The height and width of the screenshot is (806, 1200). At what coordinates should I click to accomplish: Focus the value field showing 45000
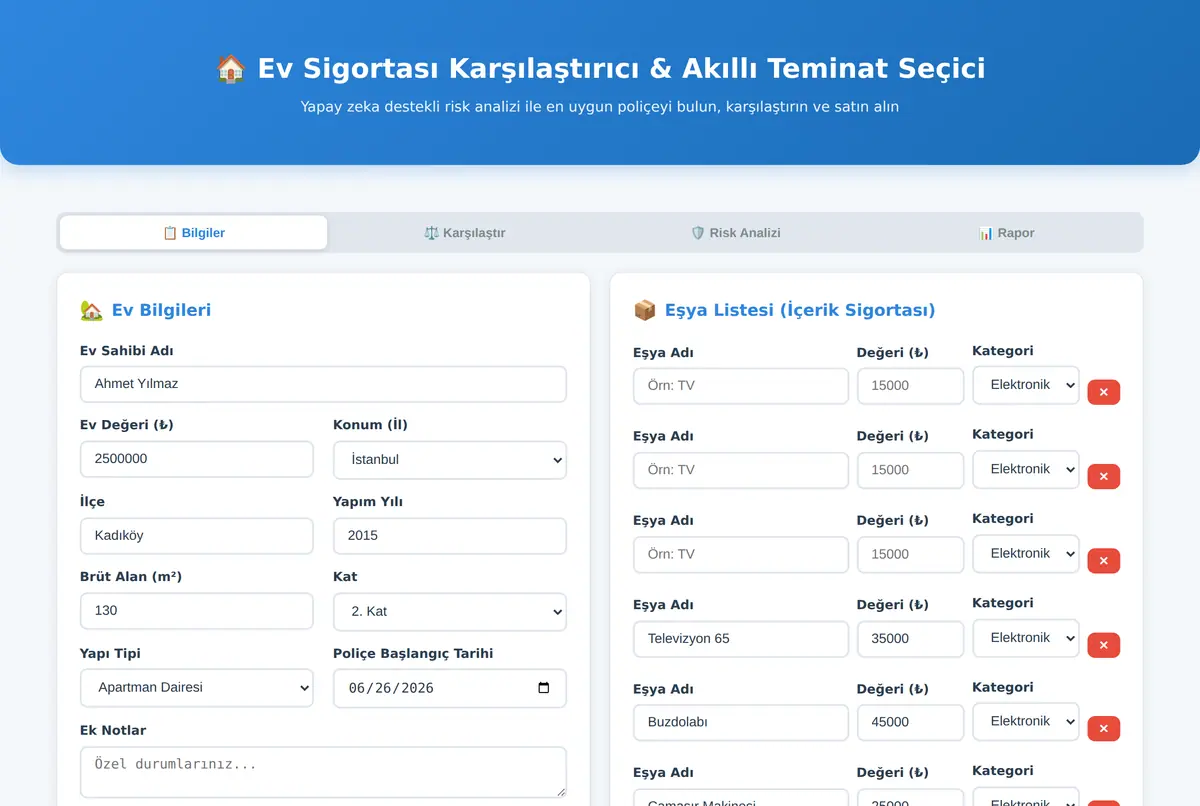point(910,723)
